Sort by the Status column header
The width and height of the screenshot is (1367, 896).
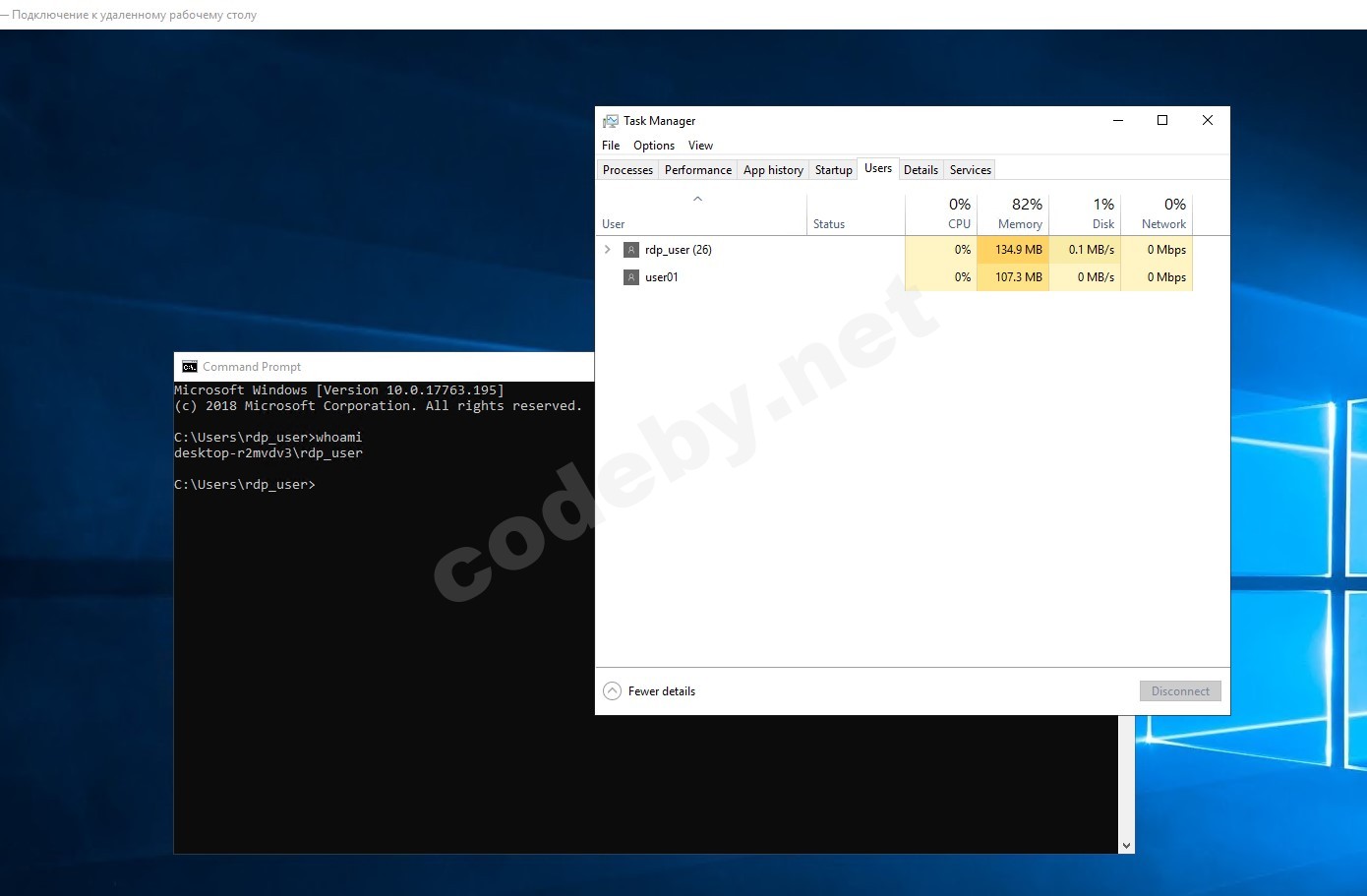click(856, 214)
